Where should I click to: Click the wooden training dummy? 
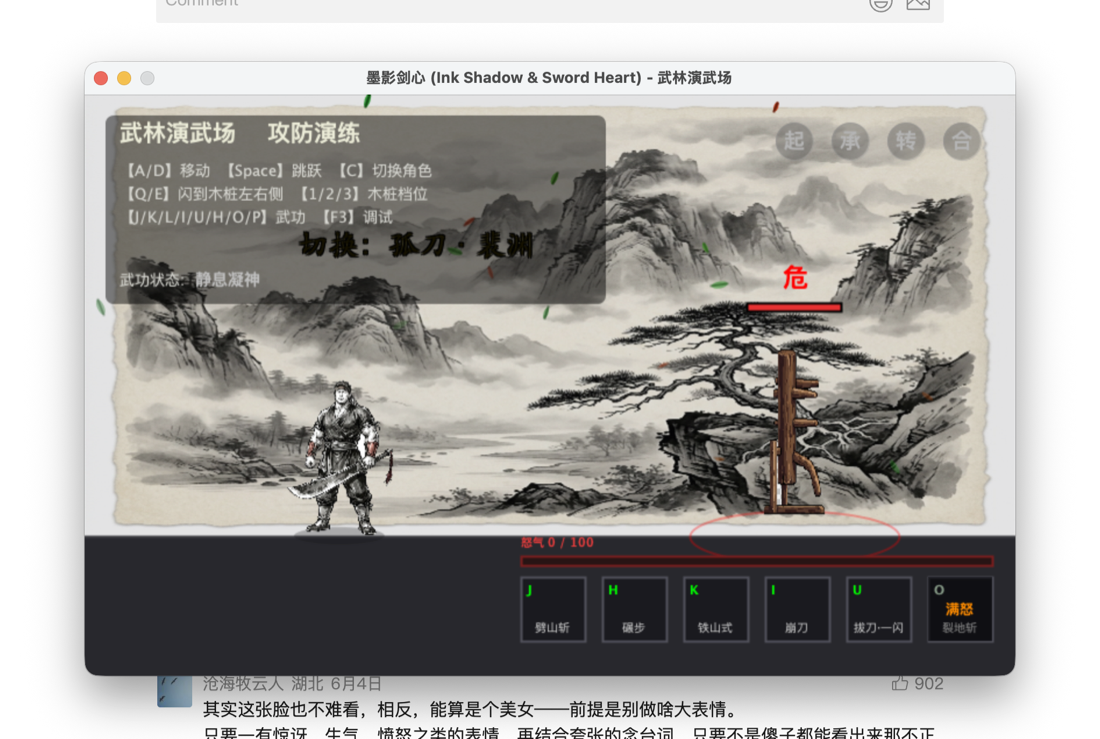point(796,432)
